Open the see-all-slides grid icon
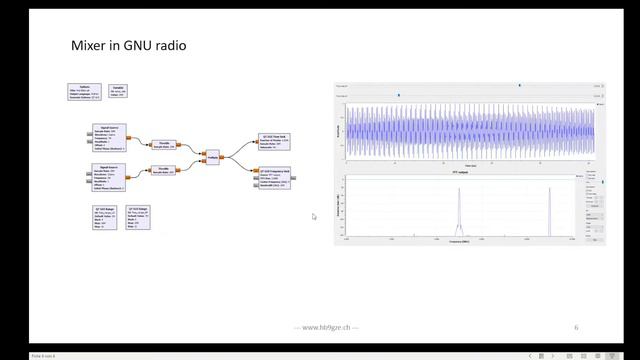Image resolution: width=640 pixels, height=360 pixels. point(541,356)
